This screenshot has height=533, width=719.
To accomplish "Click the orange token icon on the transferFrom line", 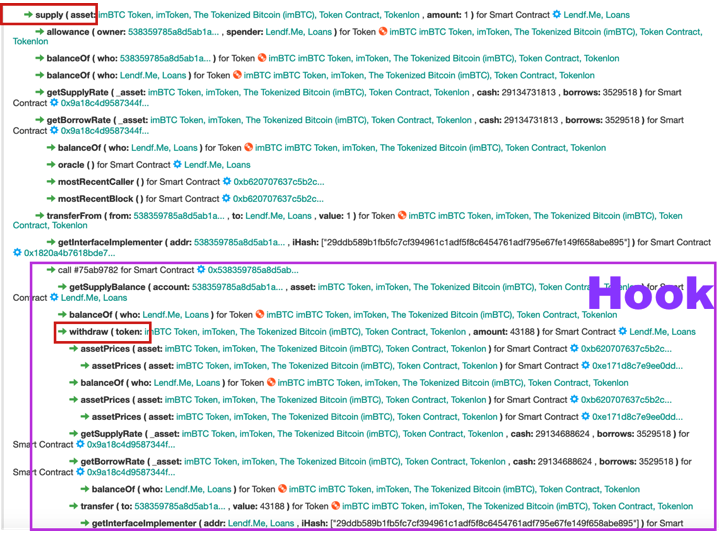I will click(402, 215).
